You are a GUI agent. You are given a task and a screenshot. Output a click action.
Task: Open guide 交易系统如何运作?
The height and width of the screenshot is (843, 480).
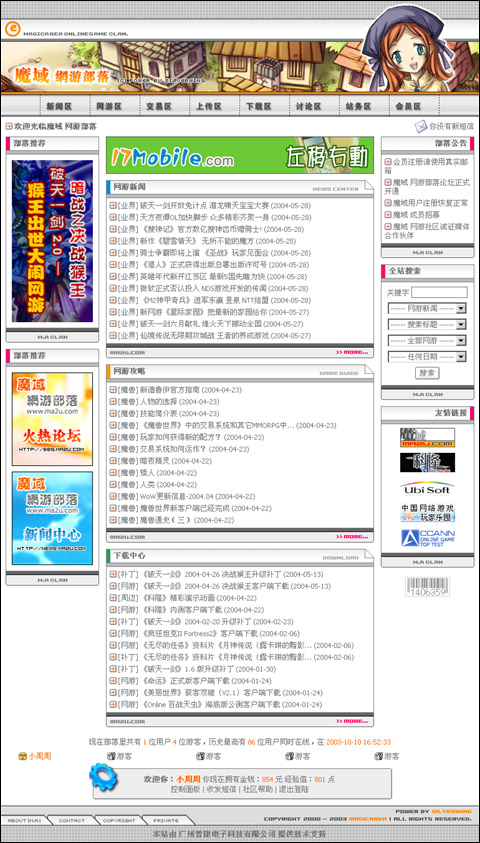click(174, 449)
